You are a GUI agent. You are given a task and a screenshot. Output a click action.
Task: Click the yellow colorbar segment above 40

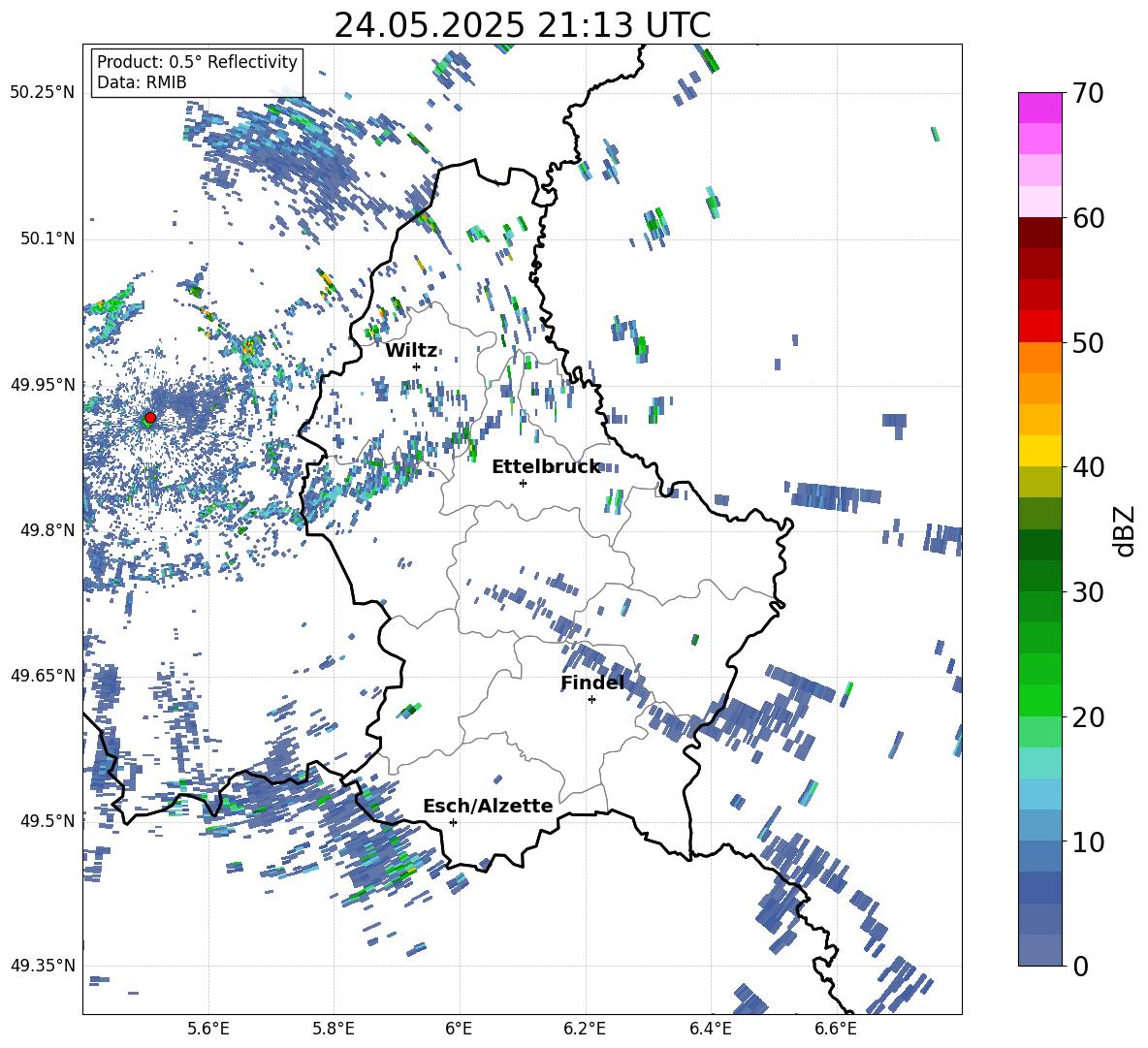point(1039,451)
